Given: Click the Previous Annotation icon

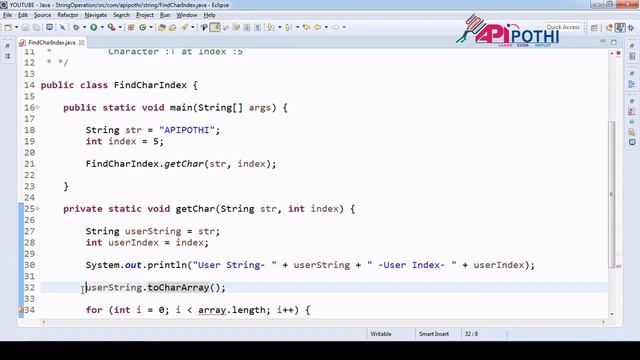Looking at the screenshot, I should tap(288, 27).
